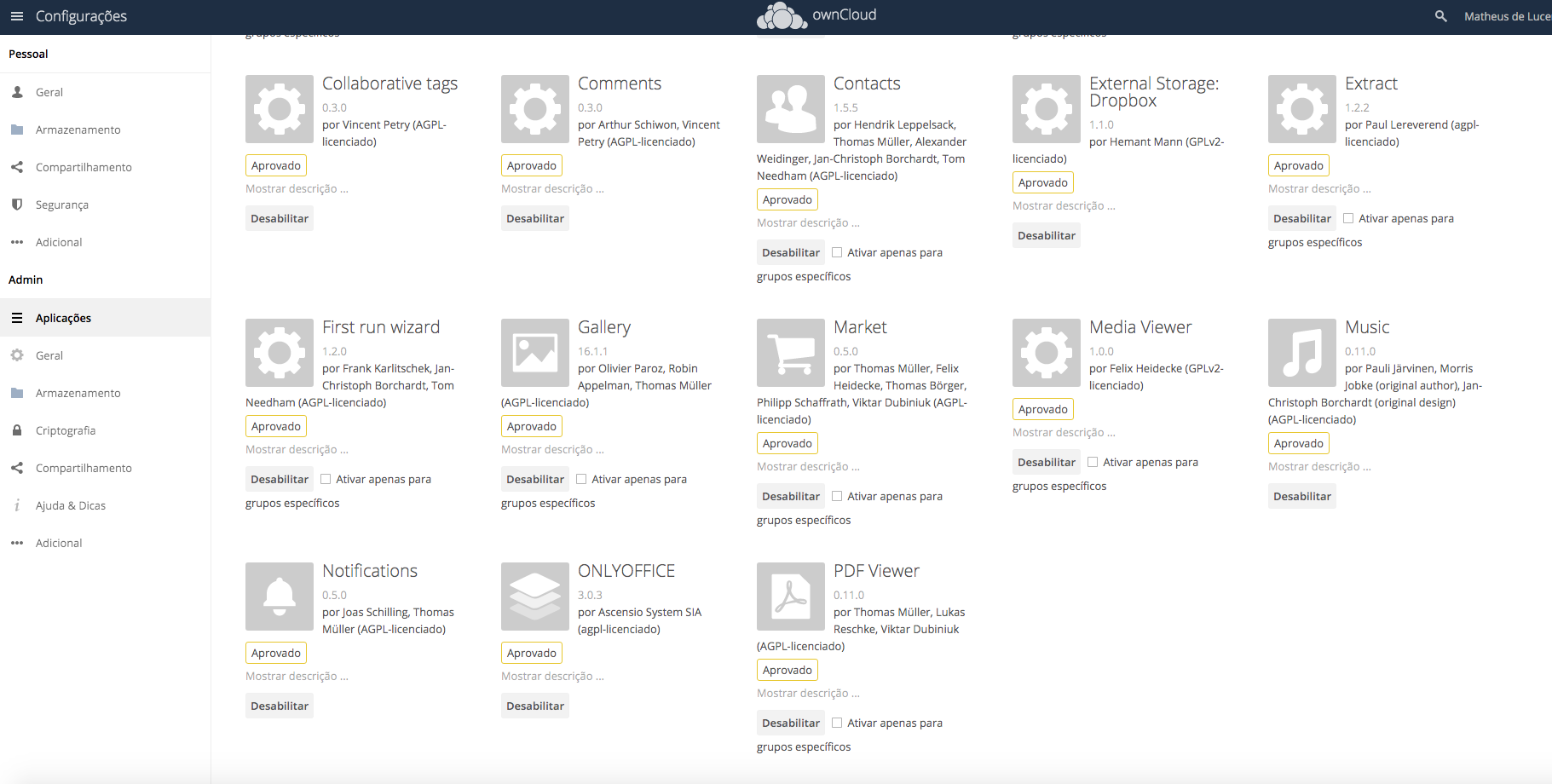Viewport: 1552px width, 784px height.
Task: Click the info icon beside Ajuda & Dicas
Action: [17, 505]
